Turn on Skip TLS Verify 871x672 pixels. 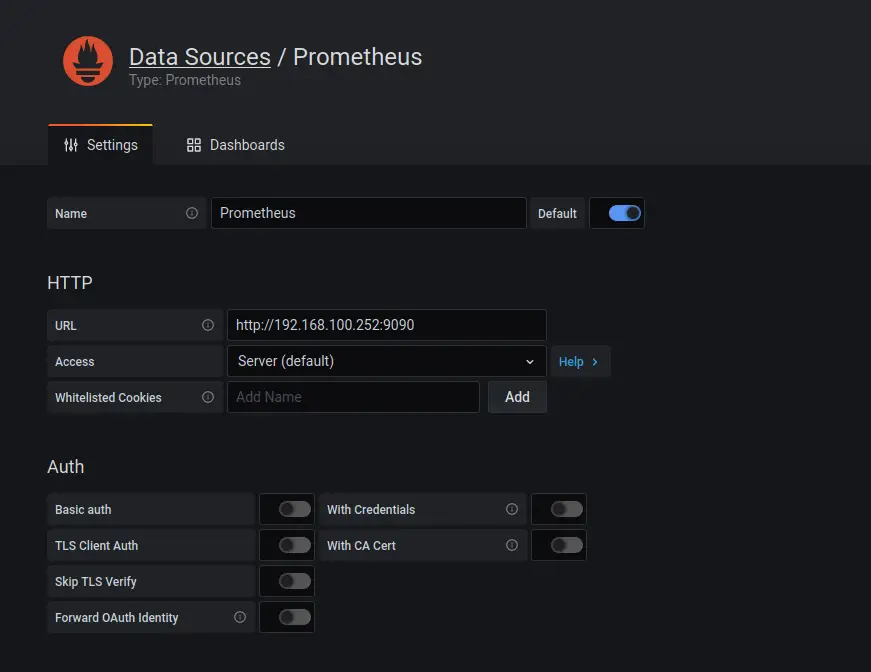(294, 581)
